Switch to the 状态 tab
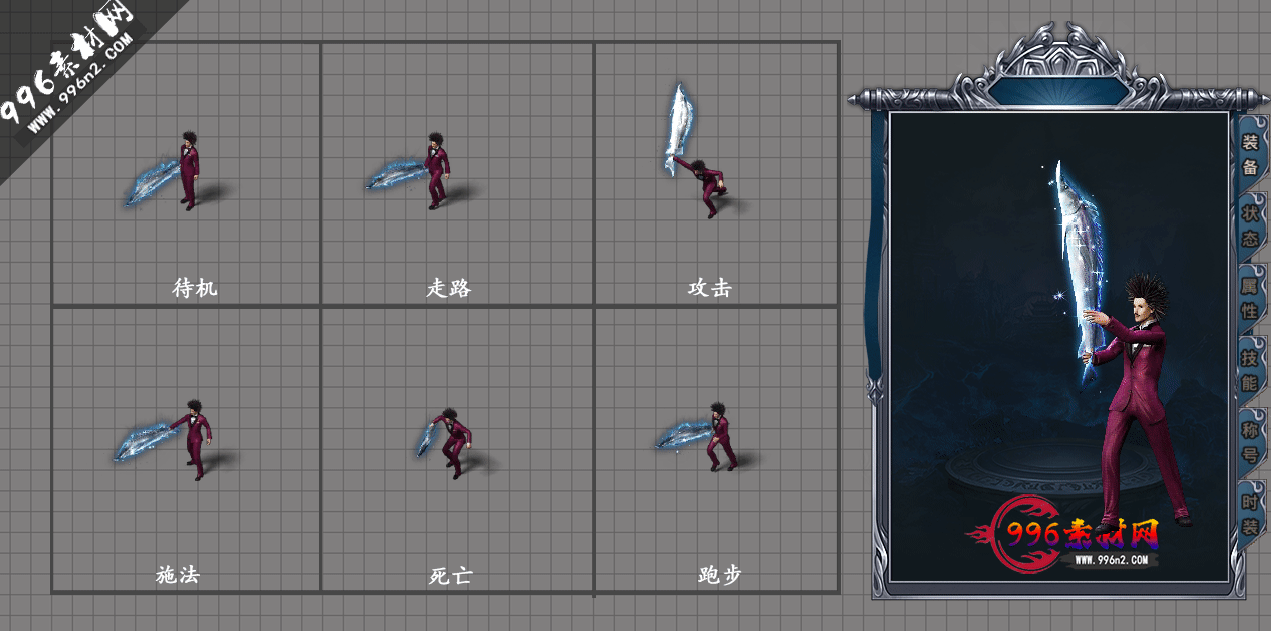 click(1250, 226)
